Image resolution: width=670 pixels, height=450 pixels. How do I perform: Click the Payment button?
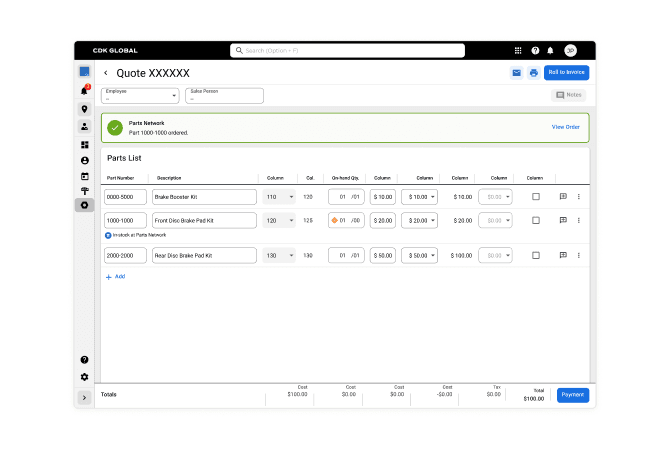573,395
